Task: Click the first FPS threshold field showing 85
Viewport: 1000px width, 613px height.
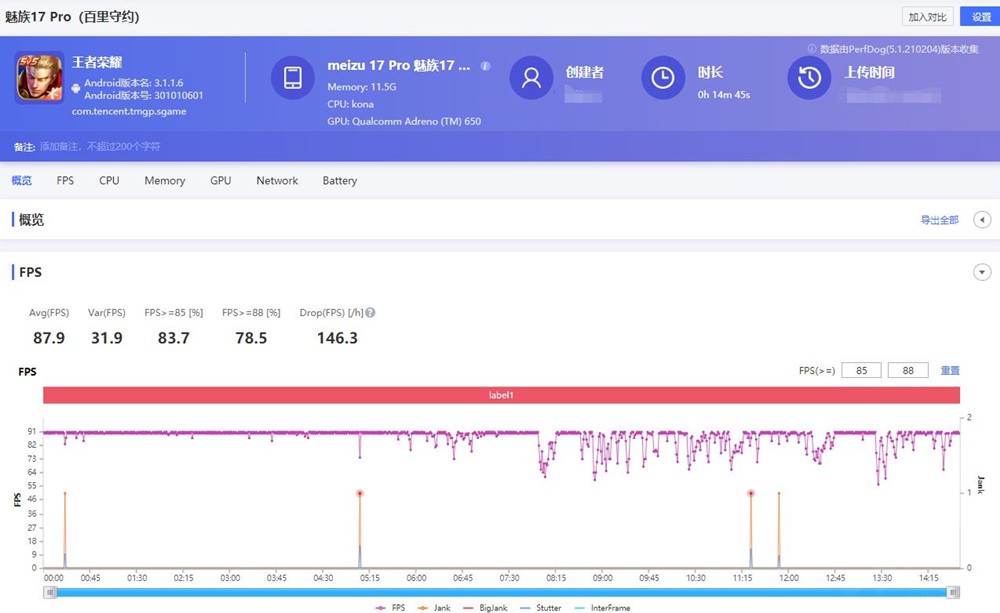Action: pyautogui.click(x=862, y=370)
